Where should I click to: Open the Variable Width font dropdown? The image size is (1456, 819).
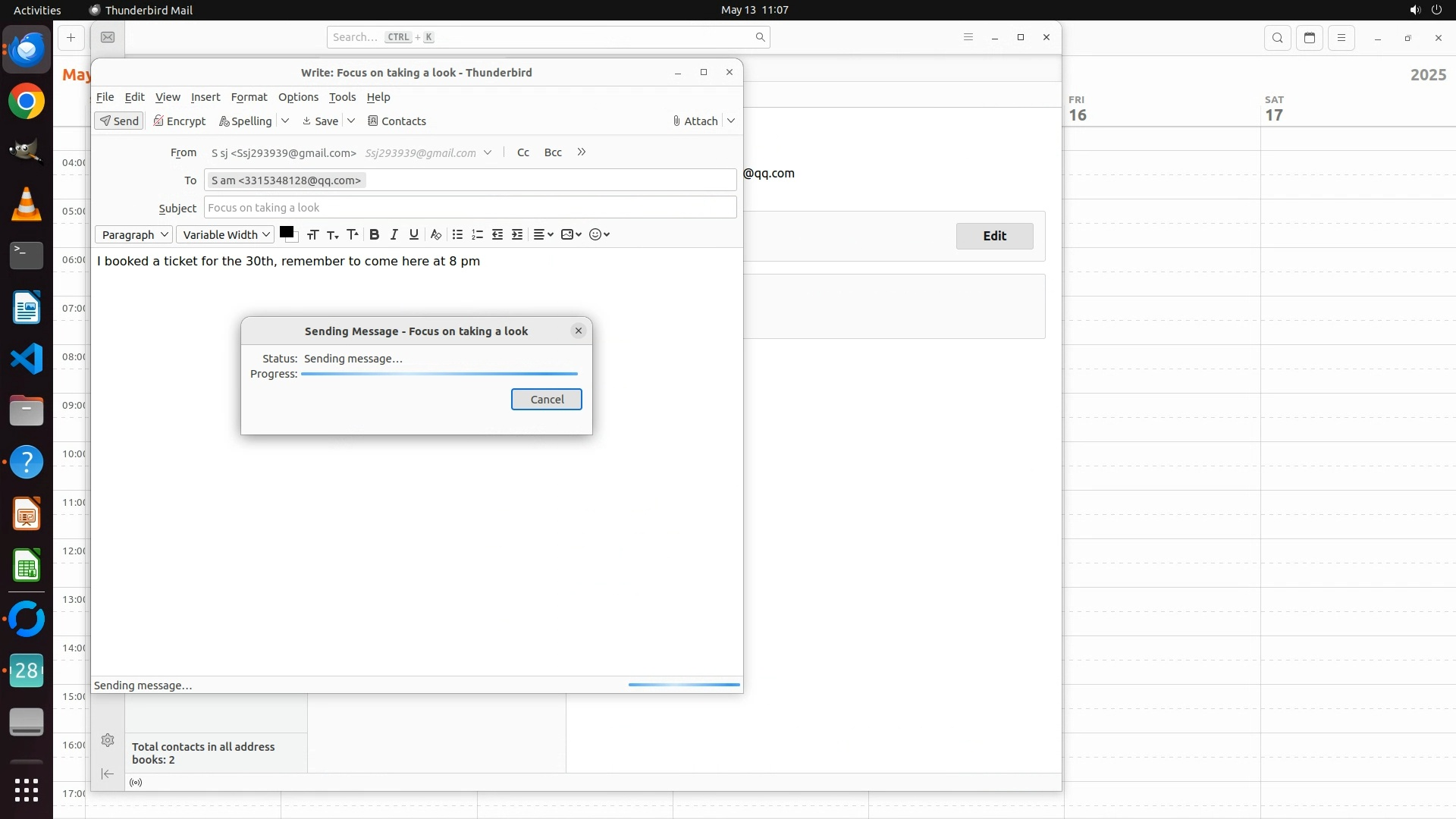coord(225,235)
